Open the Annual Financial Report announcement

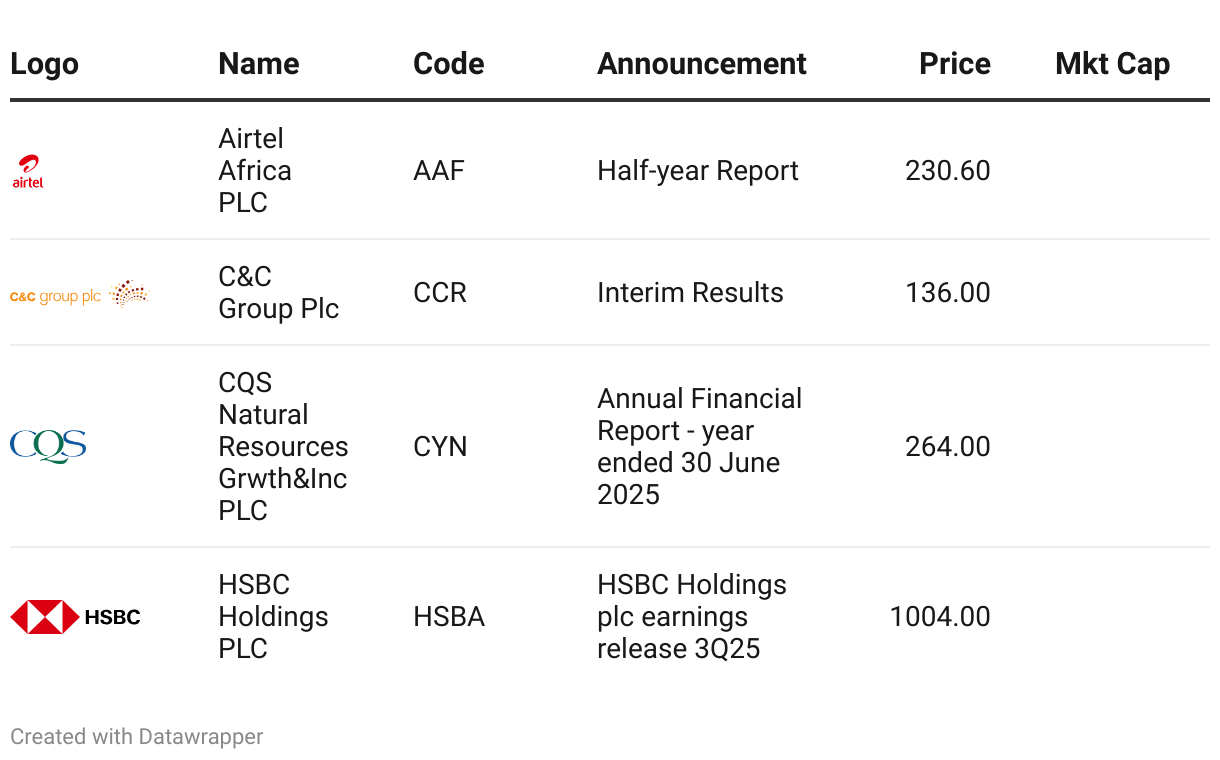tap(699, 446)
